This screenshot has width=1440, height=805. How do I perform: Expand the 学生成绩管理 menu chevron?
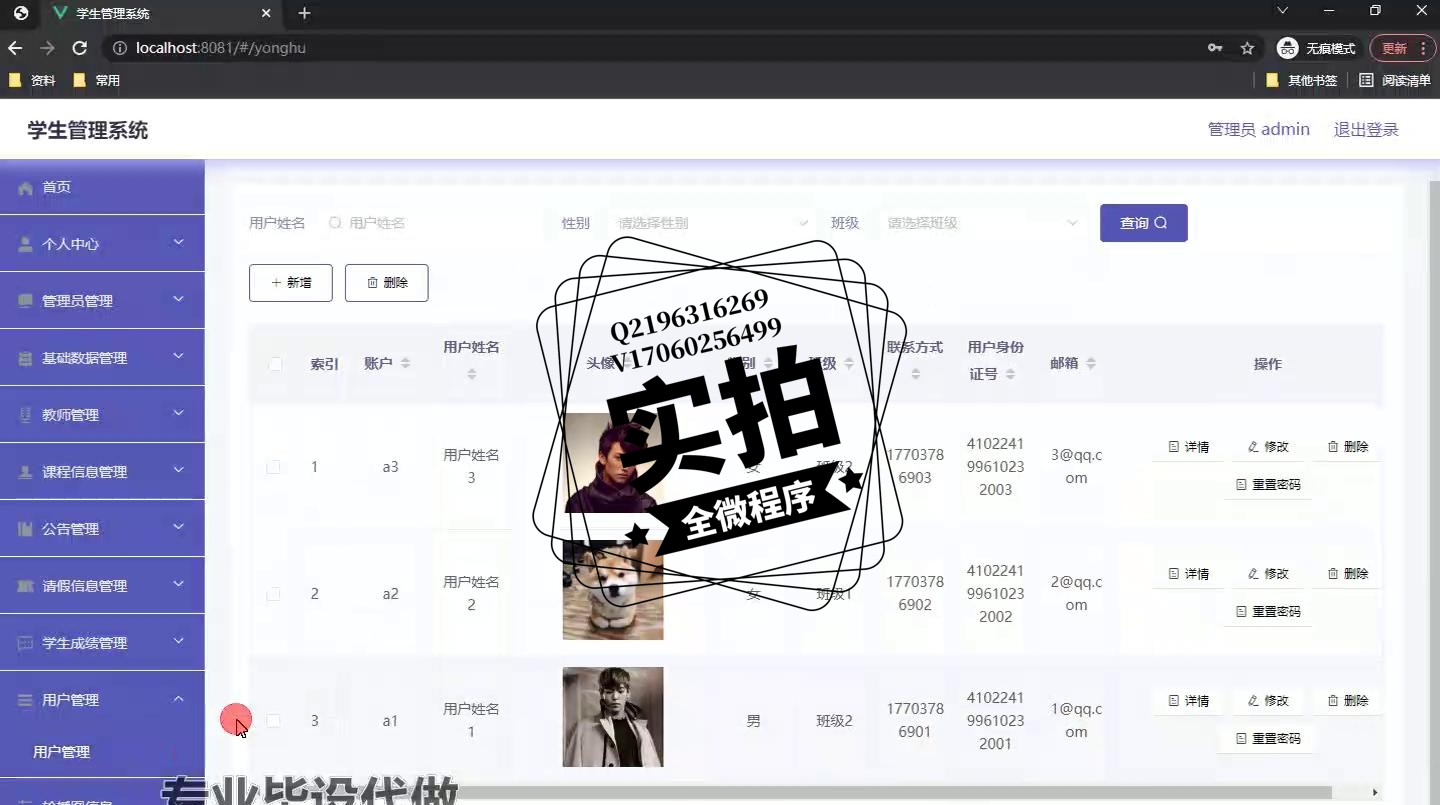[x=179, y=641]
